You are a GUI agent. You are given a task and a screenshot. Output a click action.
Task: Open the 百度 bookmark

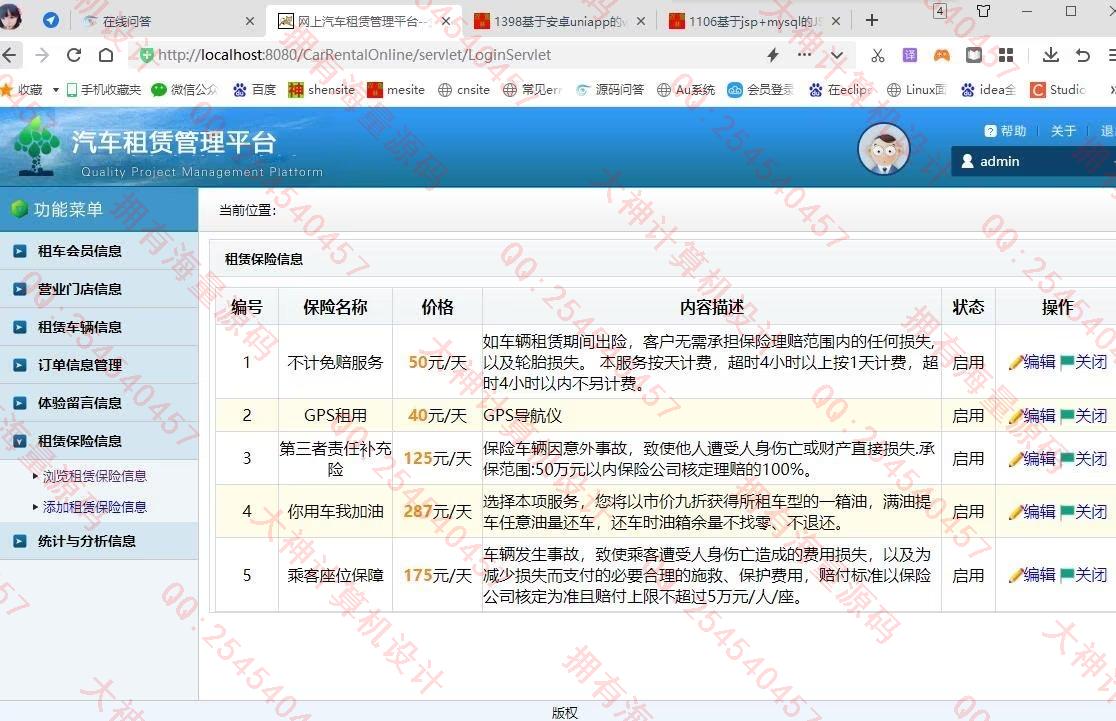point(254,90)
